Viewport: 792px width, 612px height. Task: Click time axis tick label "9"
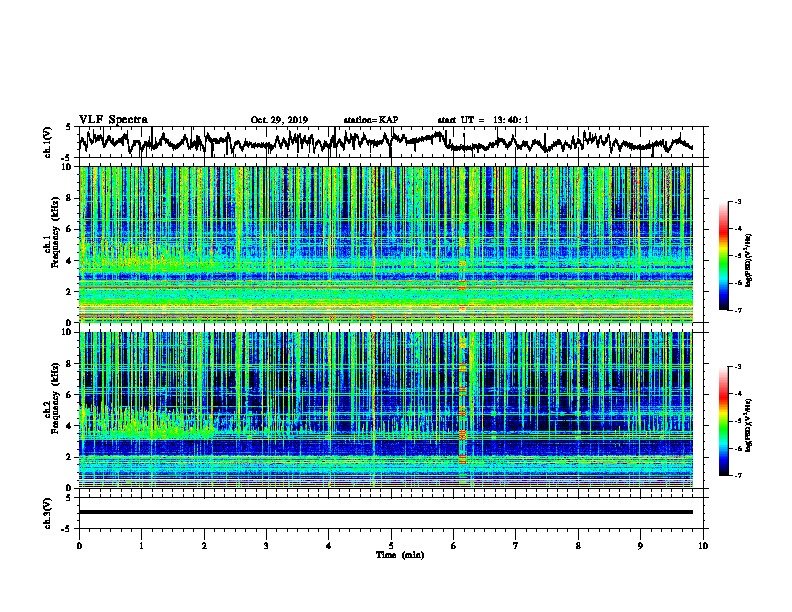640,546
